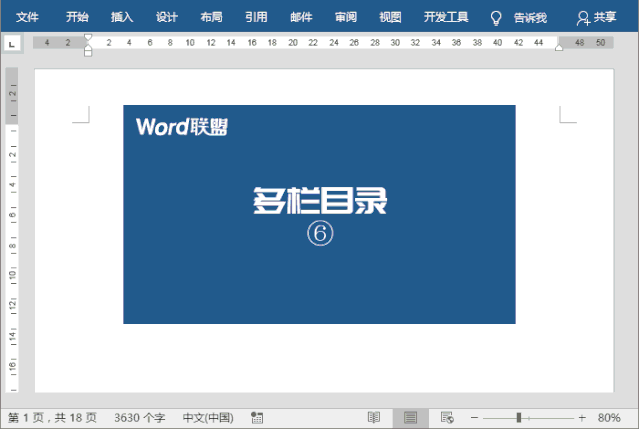Screen dimensions: 639x429
Task: Switch to the 引用 ribbon tab
Action: 256,17
